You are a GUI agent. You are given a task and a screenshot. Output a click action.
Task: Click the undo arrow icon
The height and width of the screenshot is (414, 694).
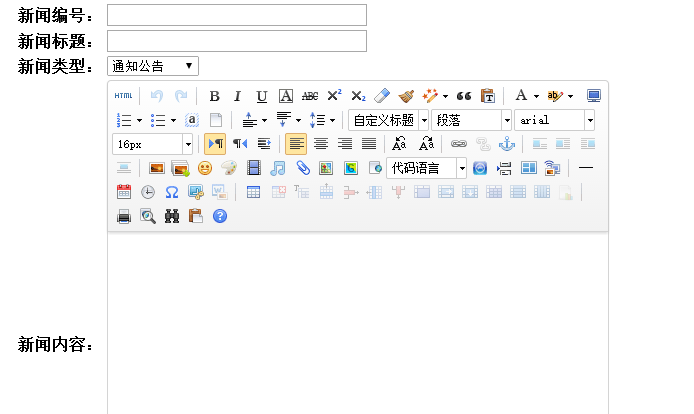click(x=157, y=96)
